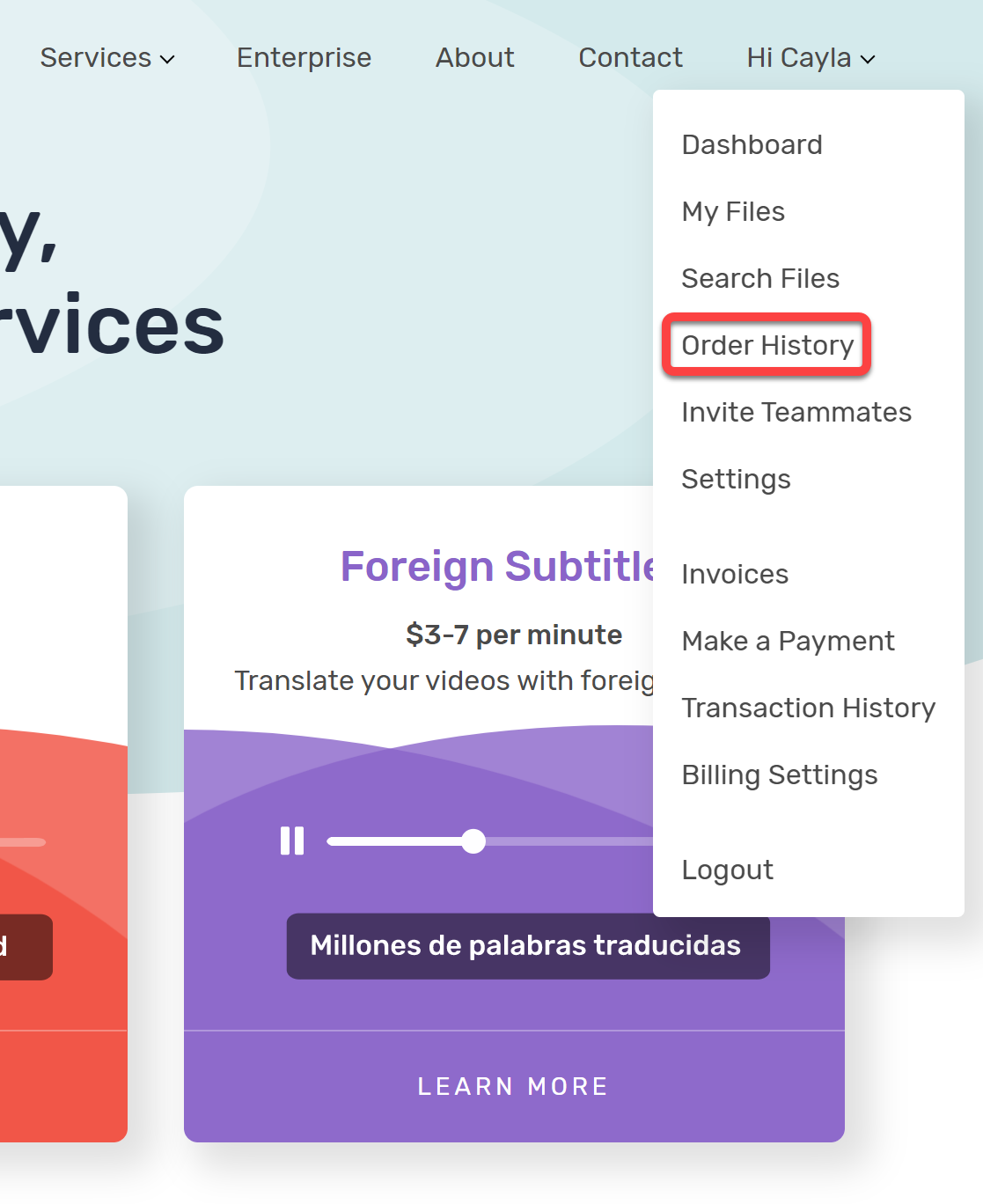Select Make a Payment
983x1204 pixels.
(x=788, y=641)
